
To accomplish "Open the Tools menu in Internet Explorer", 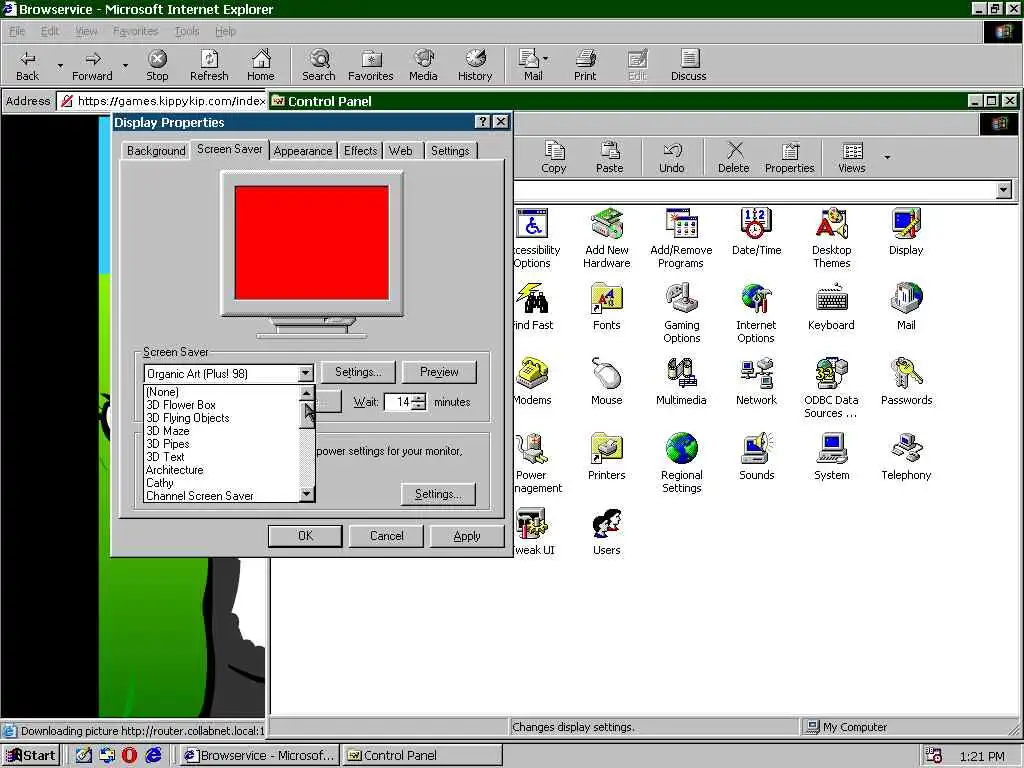I will (187, 31).
